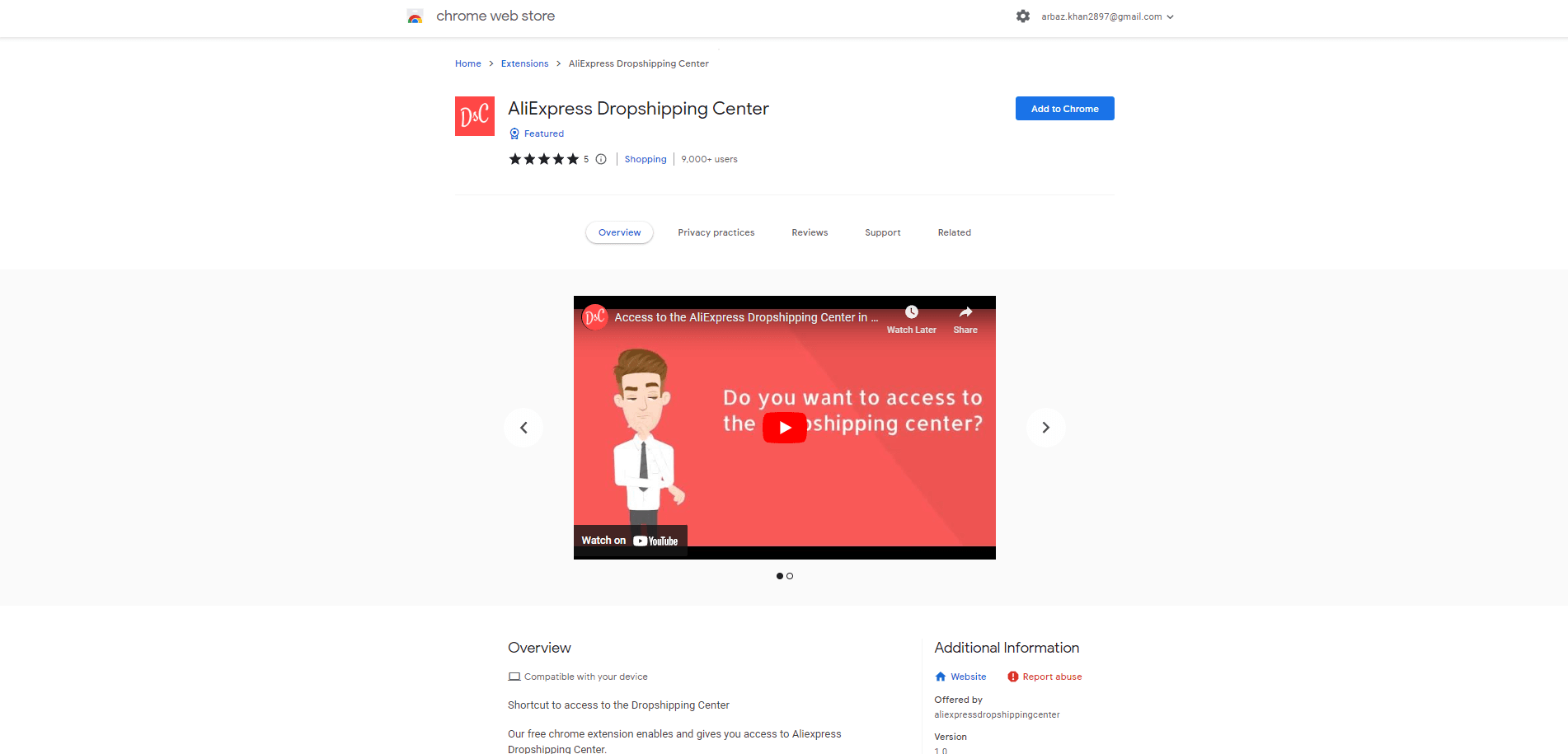This screenshot has height=754, width=1568.
Task: Switch to the Privacy practices tab
Action: coord(716,232)
